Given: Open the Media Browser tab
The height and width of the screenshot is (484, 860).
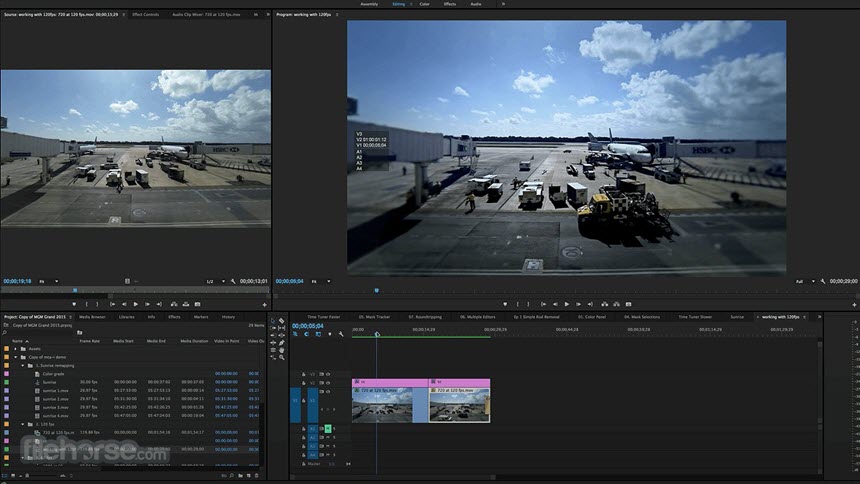Looking at the screenshot, I should pyautogui.click(x=92, y=317).
